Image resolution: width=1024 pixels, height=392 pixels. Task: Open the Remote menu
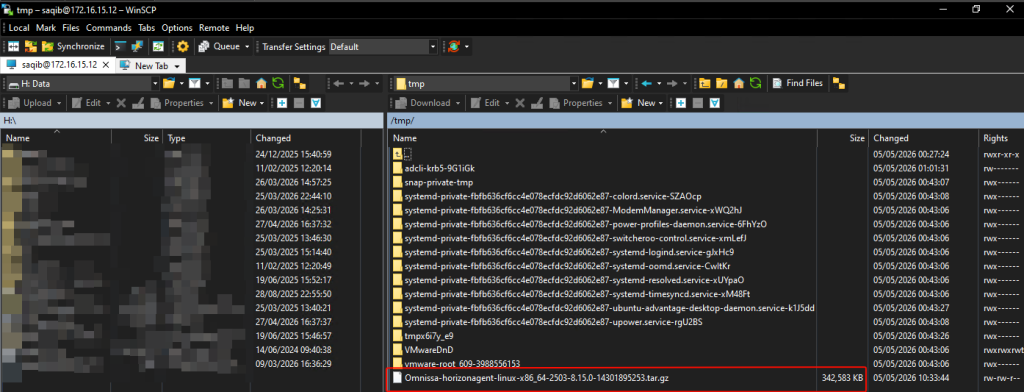click(x=214, y=28)
